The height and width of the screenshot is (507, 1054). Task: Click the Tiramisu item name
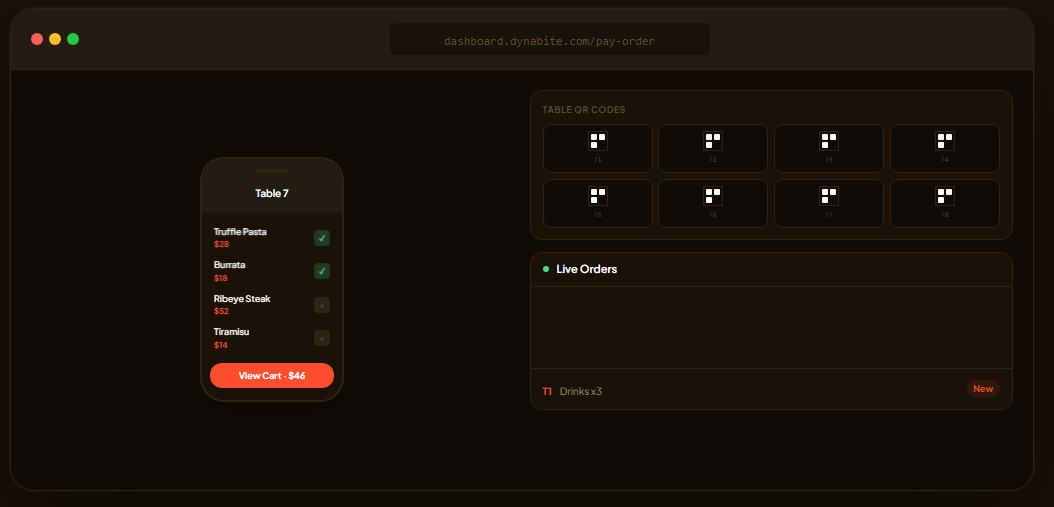(231, 332)
